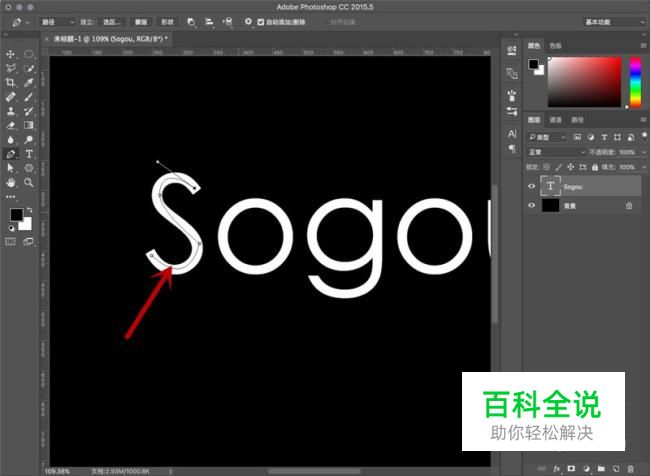The height and width of the screenshot is (476, 650).
Task: Open the Properties panel icon in dock
Action: tap(512, 50)
